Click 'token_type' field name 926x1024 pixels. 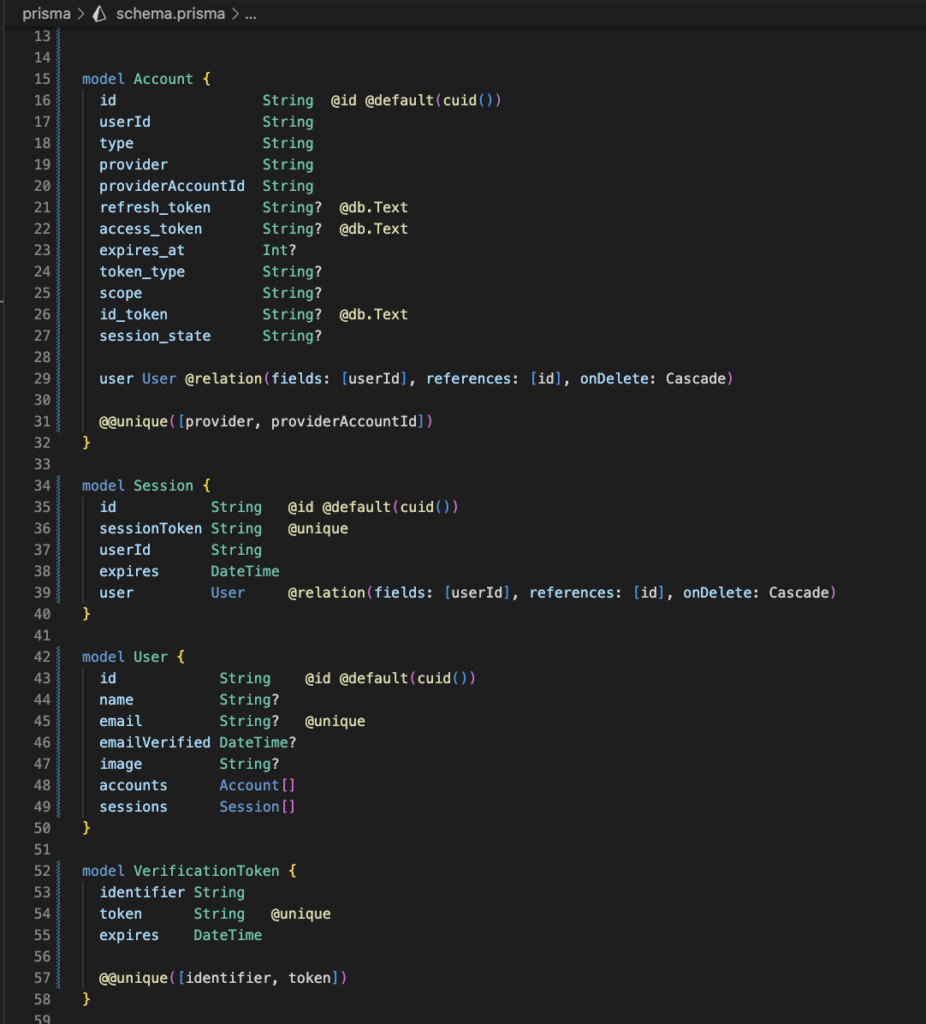tap(142, 272)
